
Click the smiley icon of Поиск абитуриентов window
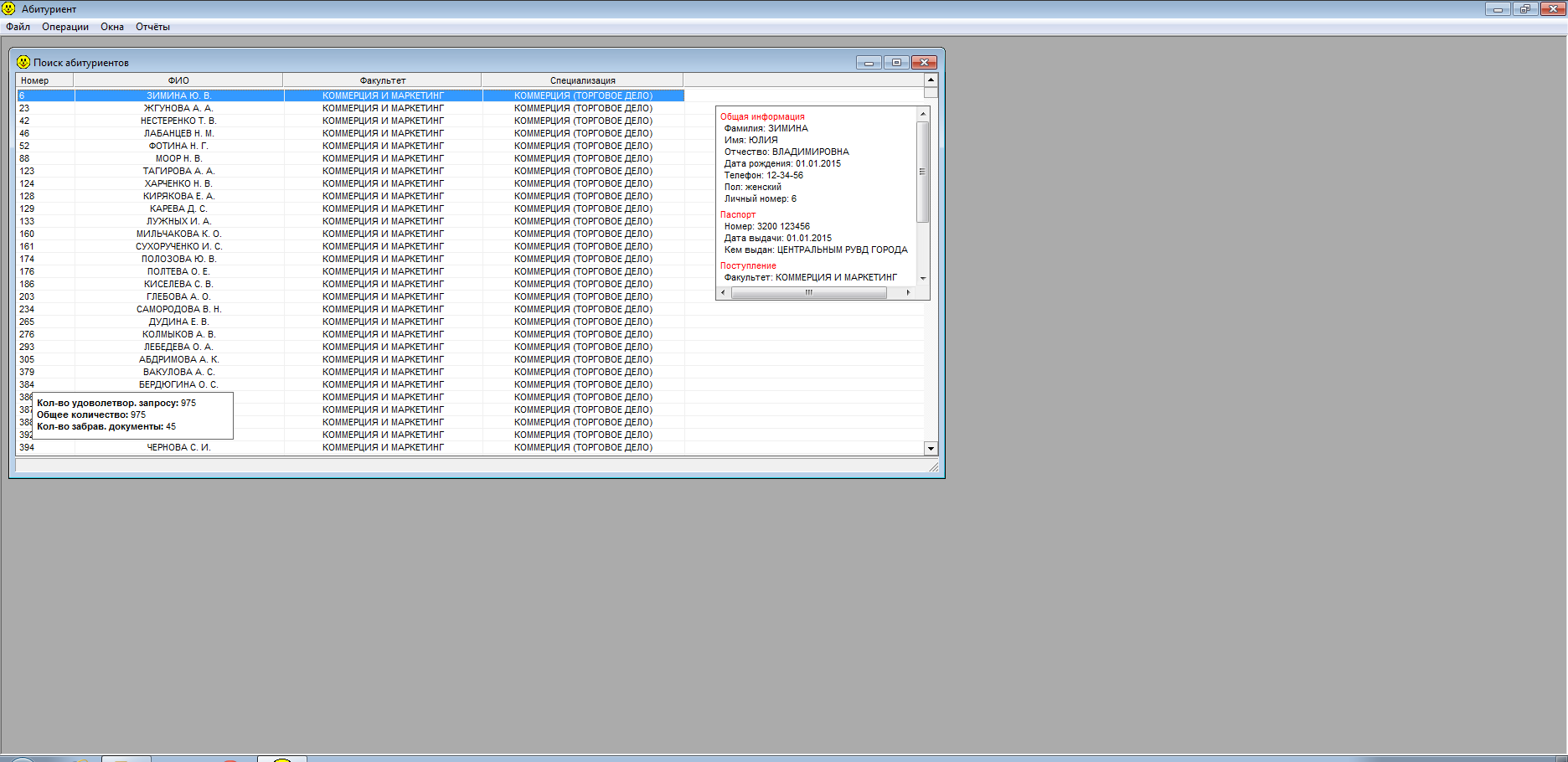(x=23, y=62)
